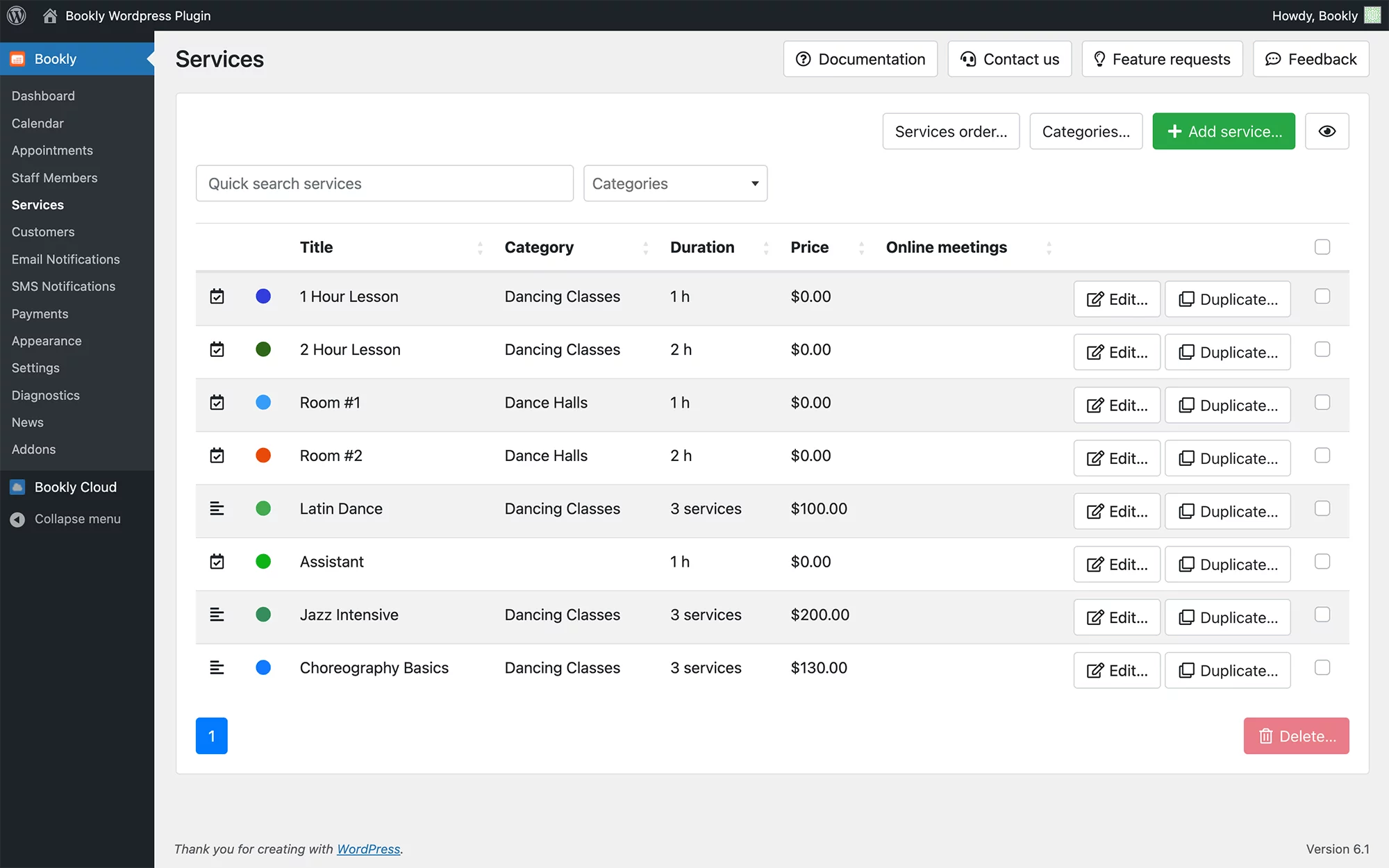Edit the 1 Hour Lesson service

click(x=1117, y=299)
